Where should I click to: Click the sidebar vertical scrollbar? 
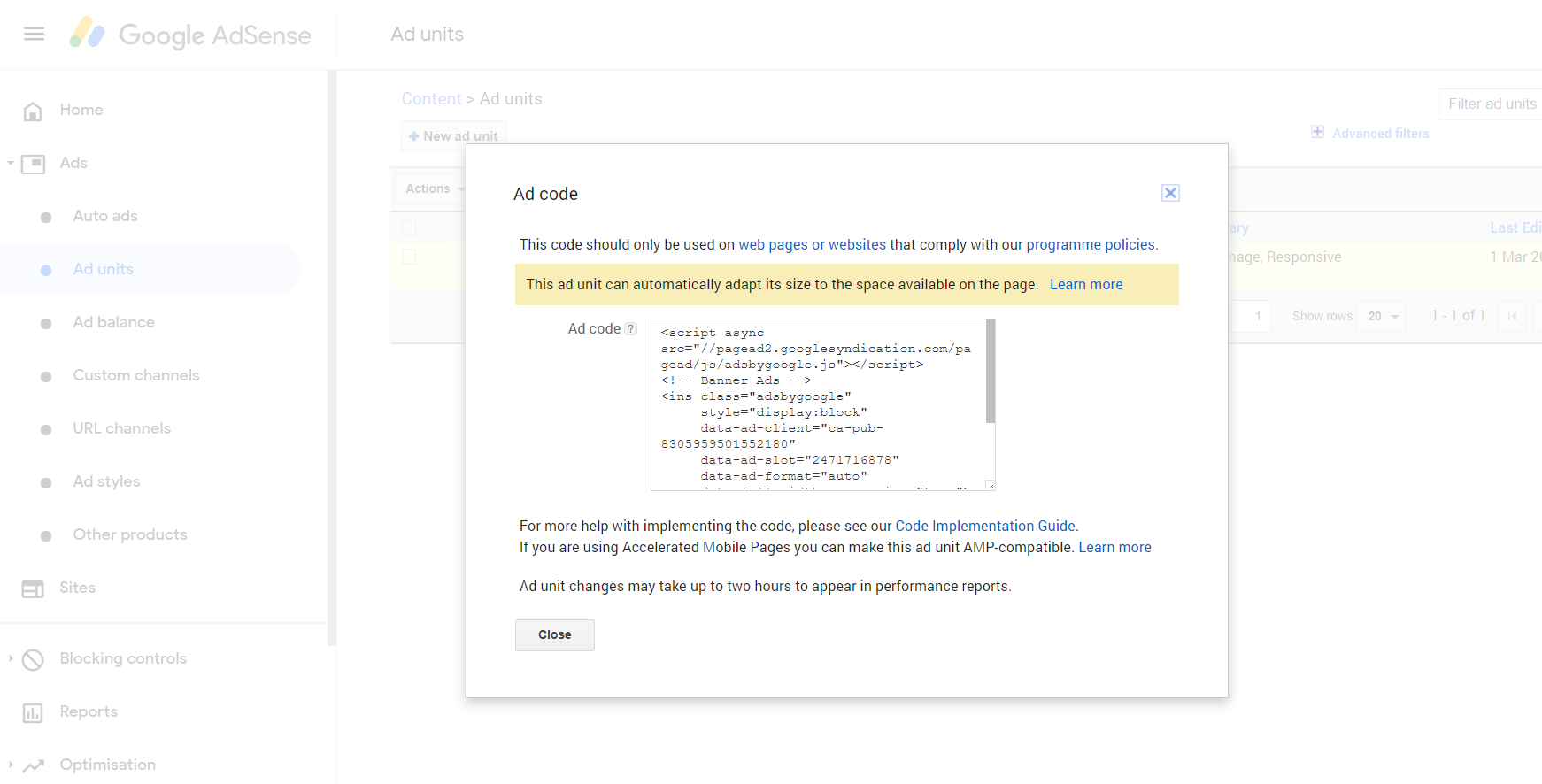coord(332,358)
